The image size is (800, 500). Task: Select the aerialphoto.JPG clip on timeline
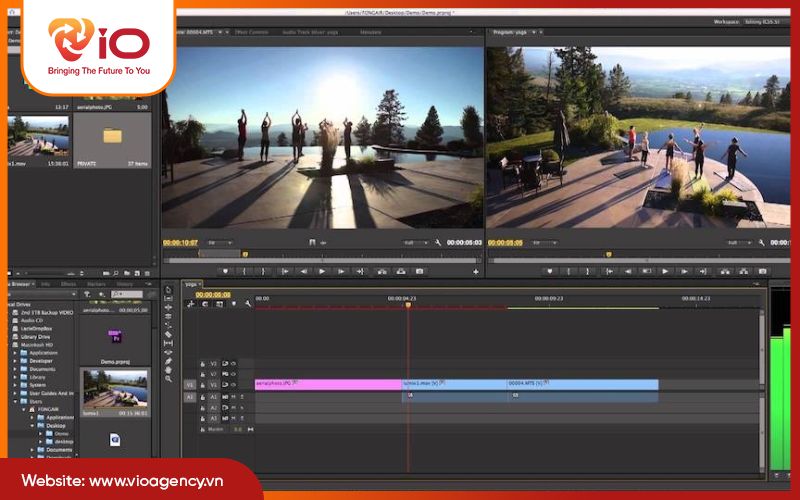click(x=328, y=385)
